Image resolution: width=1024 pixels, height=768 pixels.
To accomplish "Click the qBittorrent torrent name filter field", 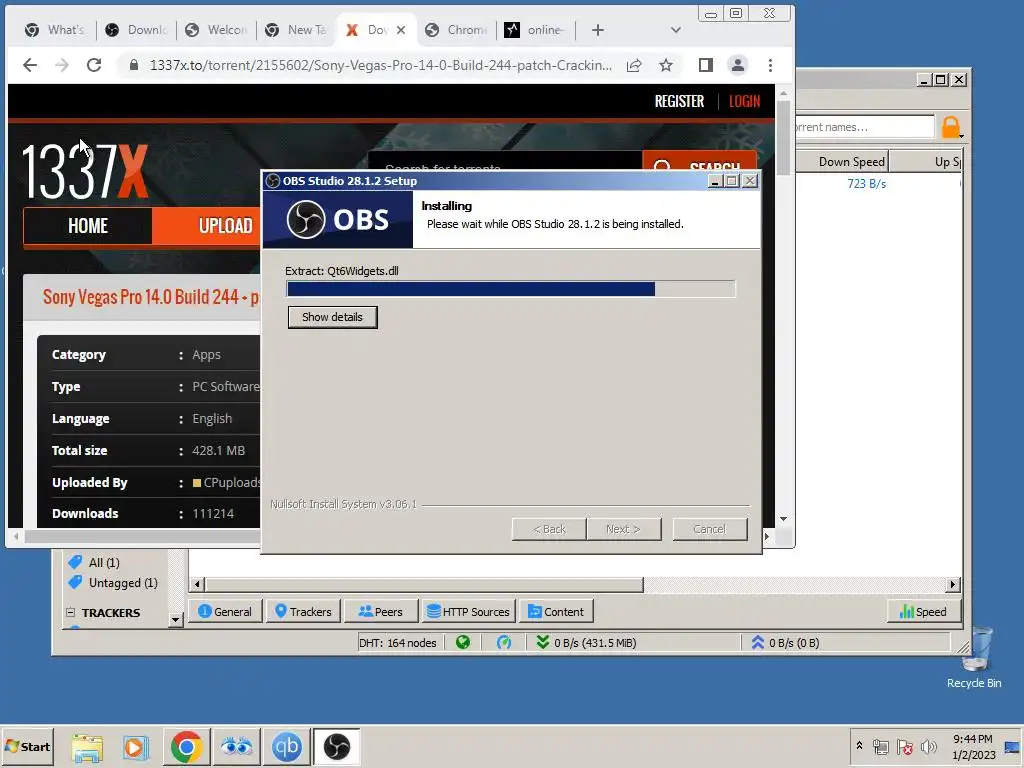I will (x=865, y=127).
